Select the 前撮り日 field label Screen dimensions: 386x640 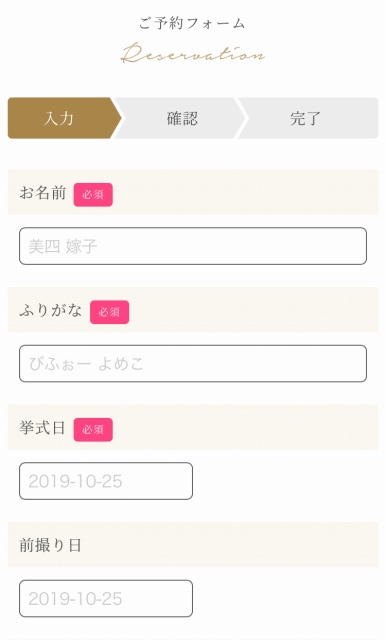50,545
